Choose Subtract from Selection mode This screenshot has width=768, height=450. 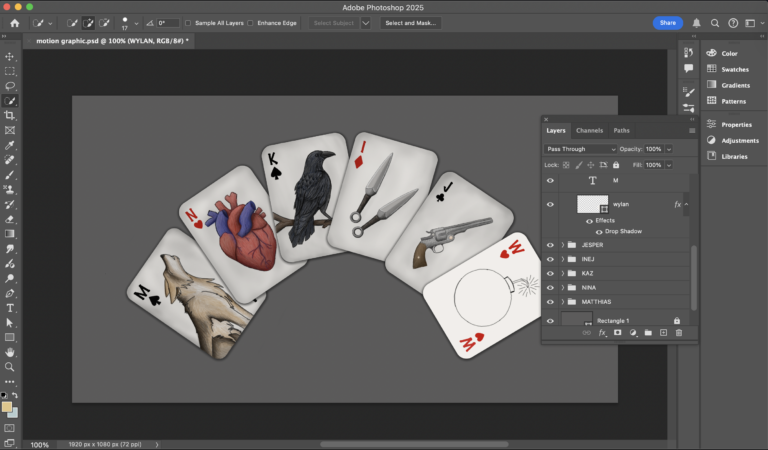pyautogui.click(x=104, y=23)
